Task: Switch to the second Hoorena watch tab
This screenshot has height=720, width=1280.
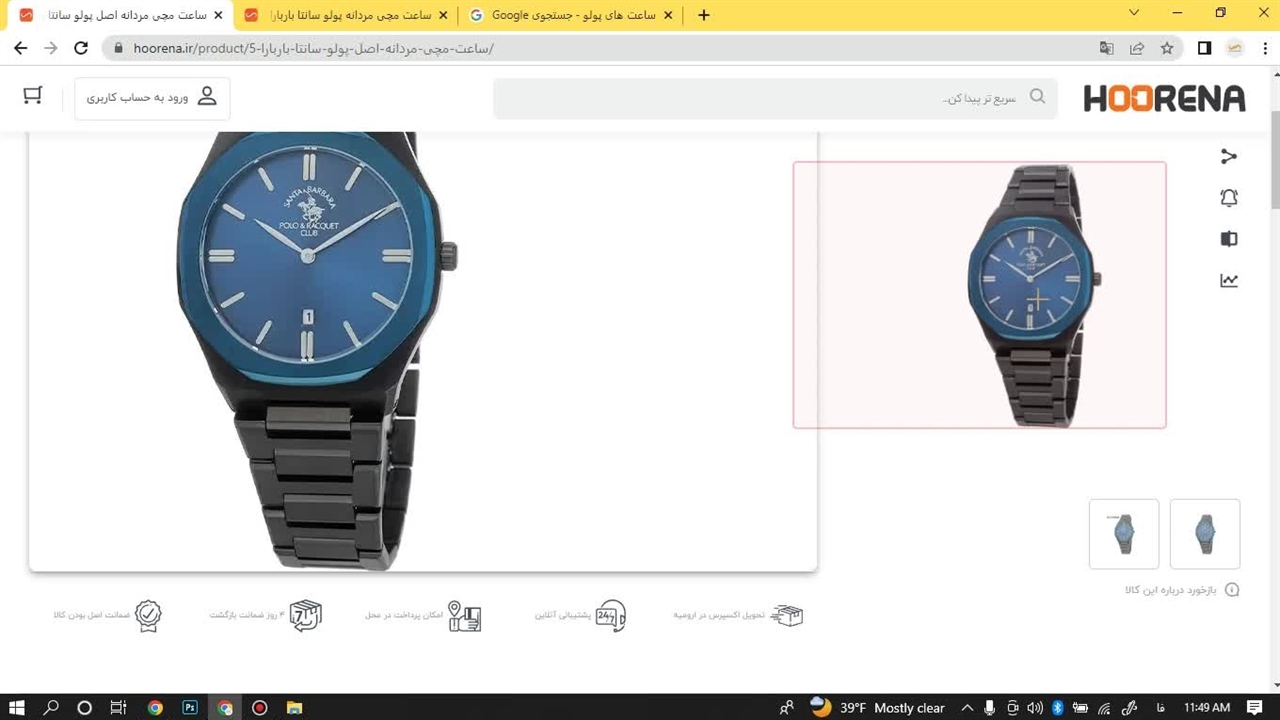Action: (x=345, y=15)
